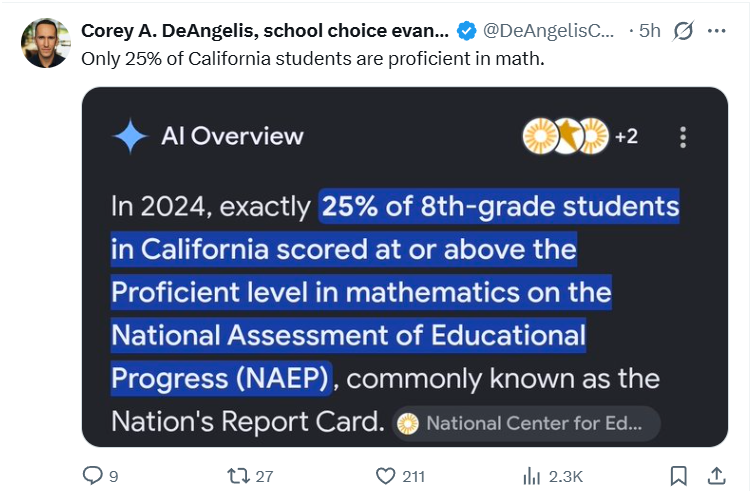The width and height of the screenshot is (752, 493).
Task: Open the star source icon
Action: tap(567, 136)
